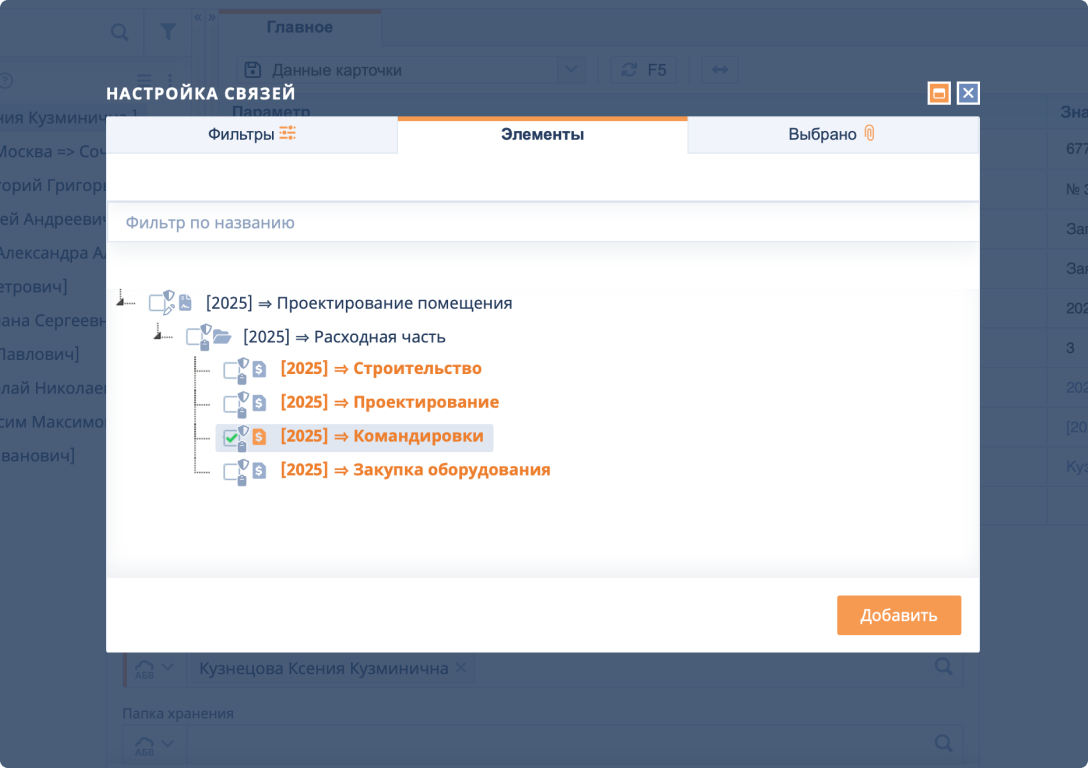
Task: Select the Проектирование tree item label
Action: [389, 402]
